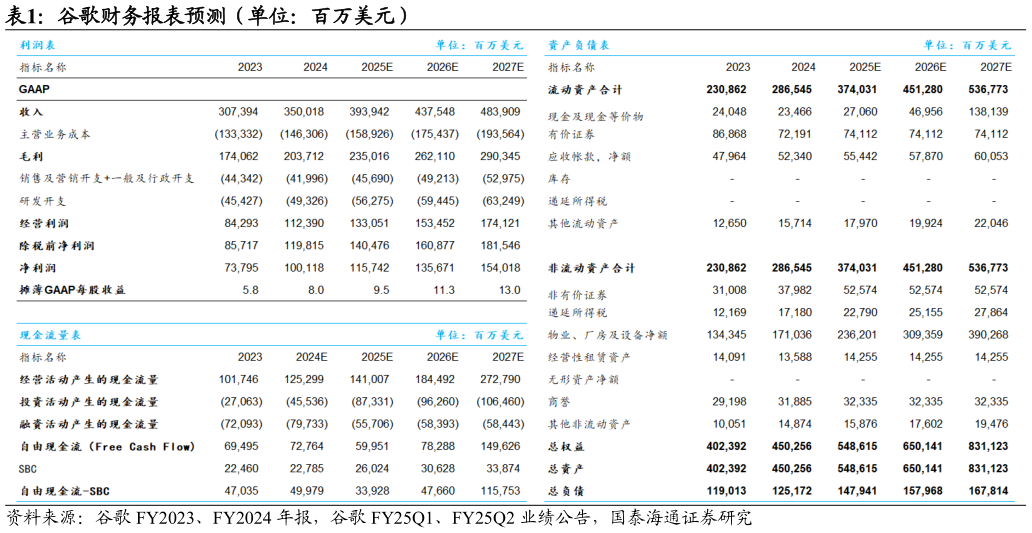Select revenue value 307,394 for 2023

(x=240, y=112)
